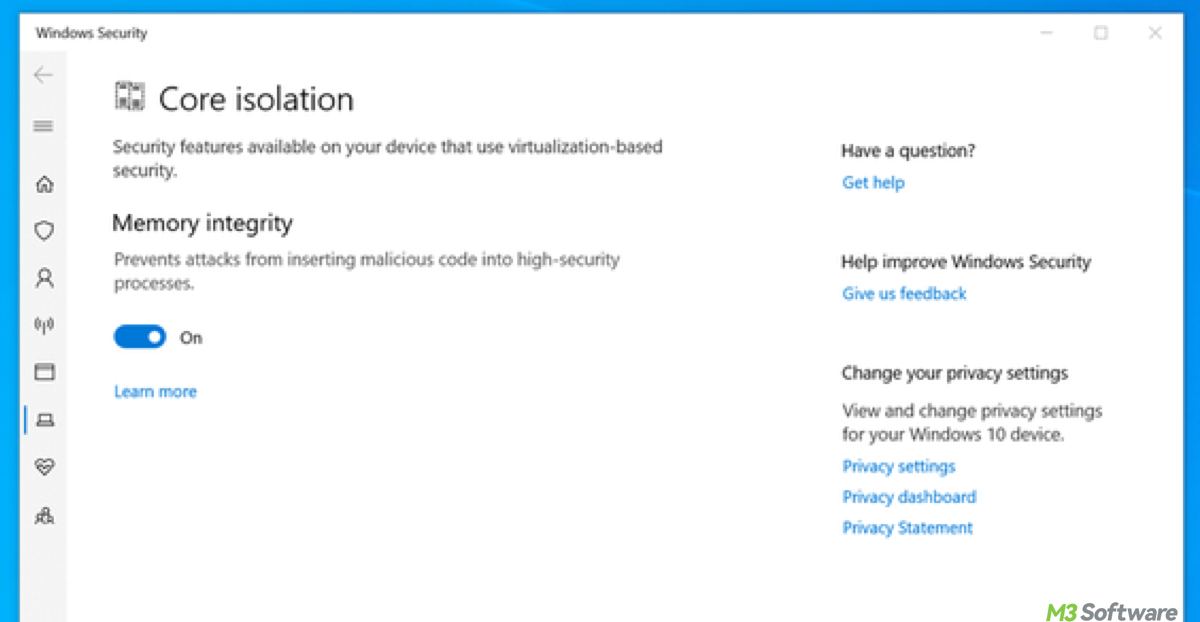
Task: Open Virus & threat protection shield icon
Action: click(44, 231)
